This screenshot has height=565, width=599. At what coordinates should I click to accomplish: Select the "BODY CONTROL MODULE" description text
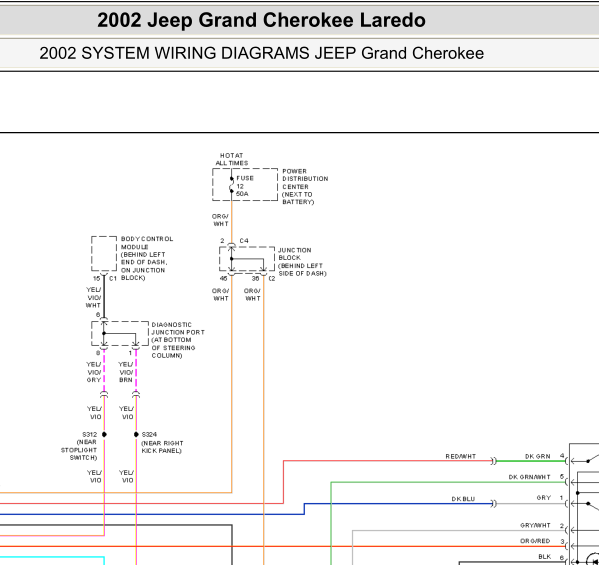pyautogui.click(x=147, y=258)
